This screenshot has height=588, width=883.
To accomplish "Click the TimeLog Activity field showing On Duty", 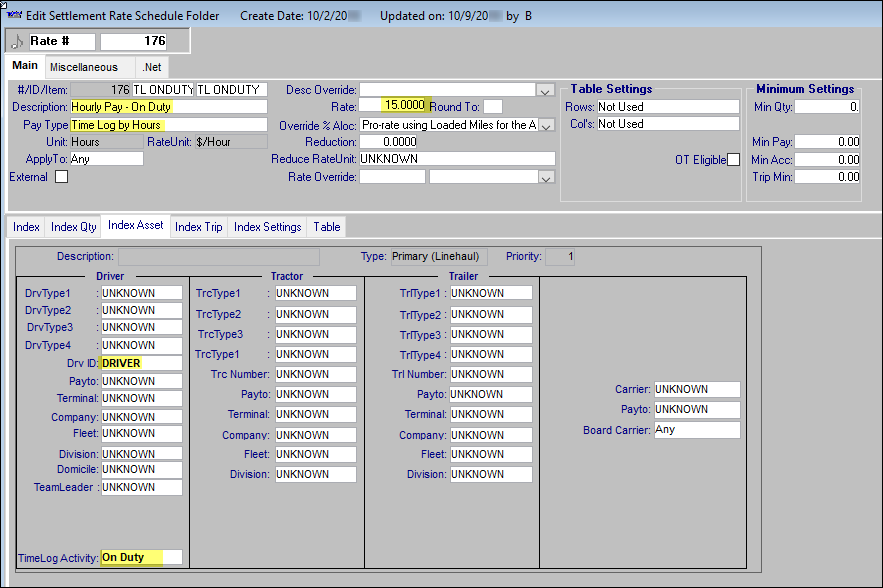I will (138, 557).
